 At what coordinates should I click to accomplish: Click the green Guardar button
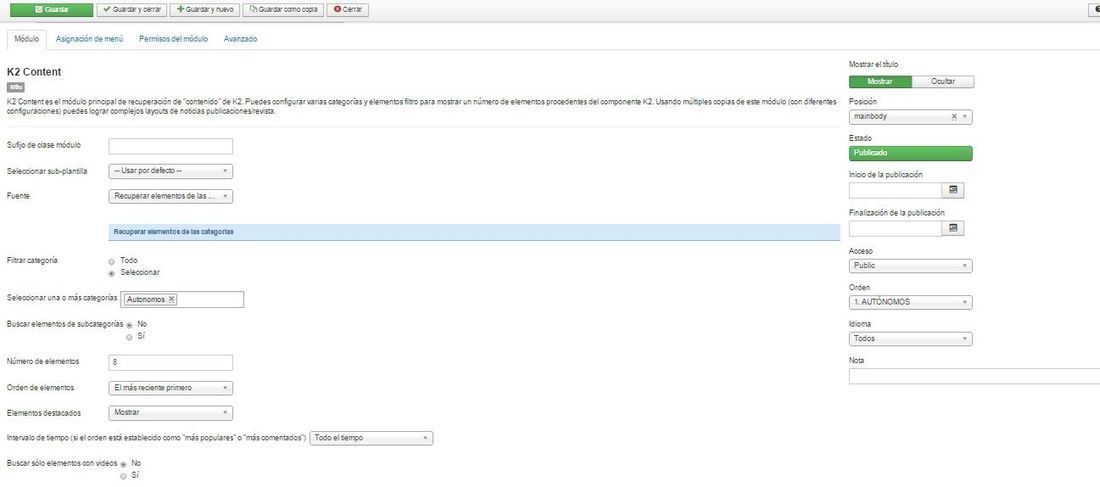click(x=51, y=10)
